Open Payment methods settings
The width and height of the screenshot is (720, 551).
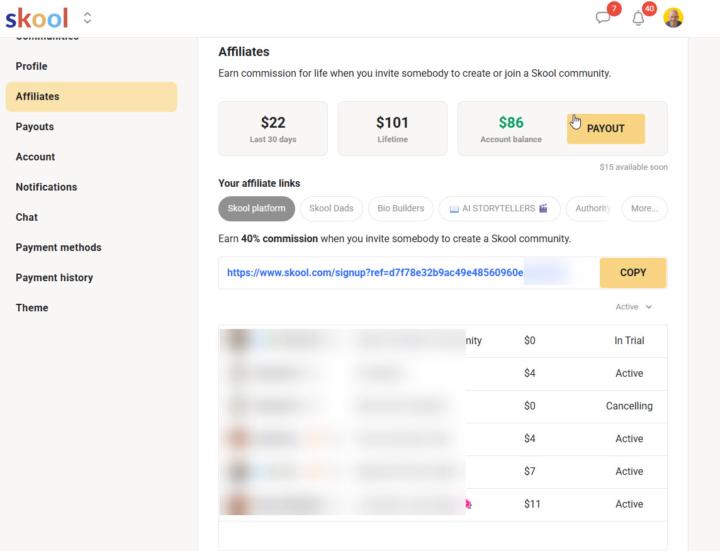[58, 247]
